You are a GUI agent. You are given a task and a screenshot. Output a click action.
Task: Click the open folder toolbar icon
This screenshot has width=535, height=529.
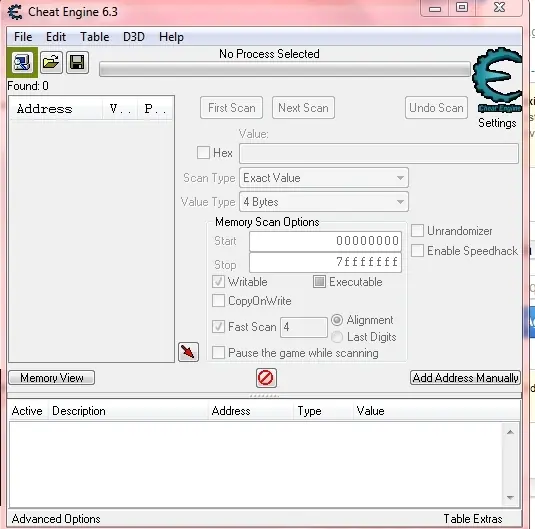tap(51, 63)
